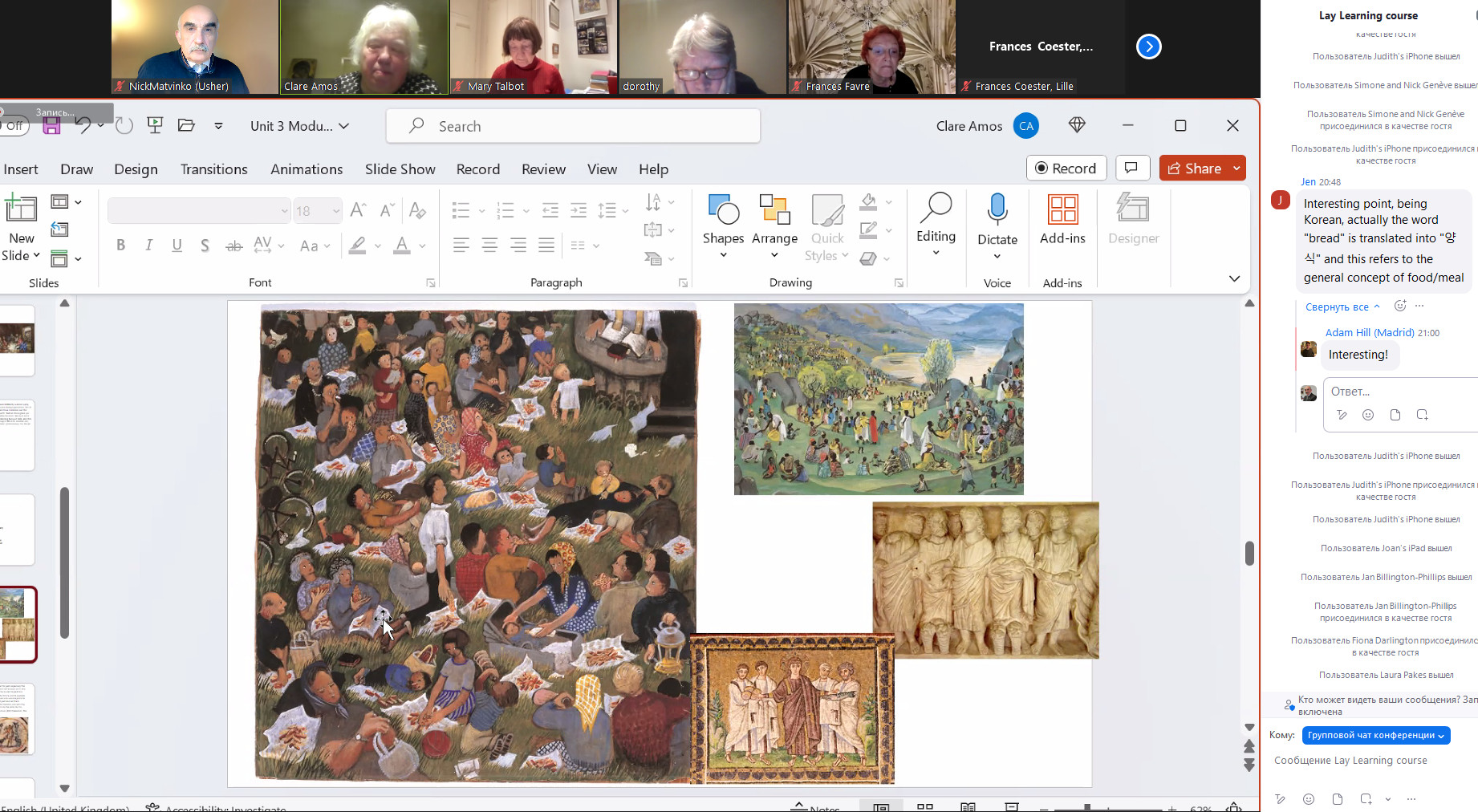Toggle AutoSave Off switch
Screen dimensions: 1478x812
coord(14,126)
